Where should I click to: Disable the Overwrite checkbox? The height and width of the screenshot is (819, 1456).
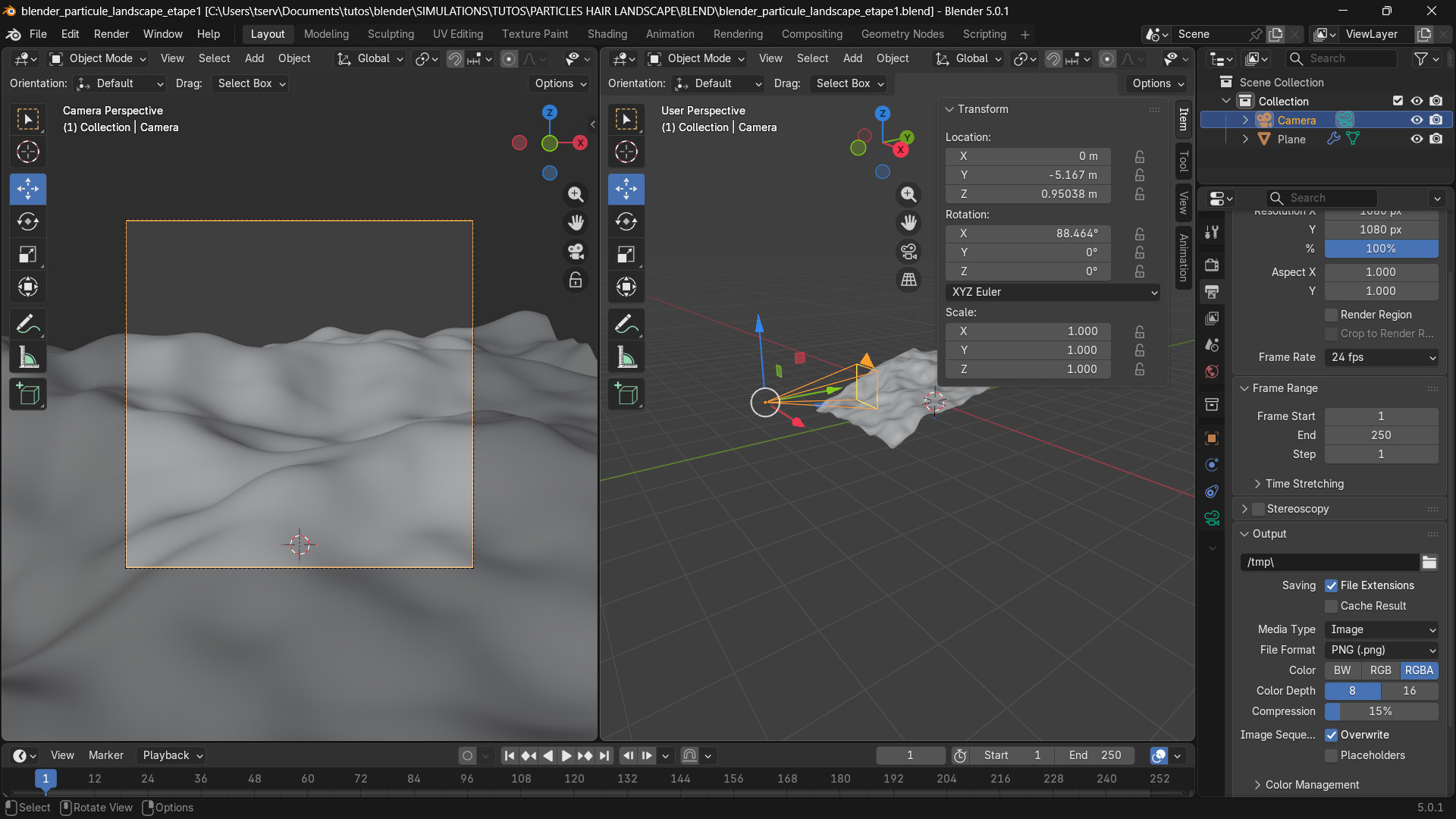(1332, 735)
